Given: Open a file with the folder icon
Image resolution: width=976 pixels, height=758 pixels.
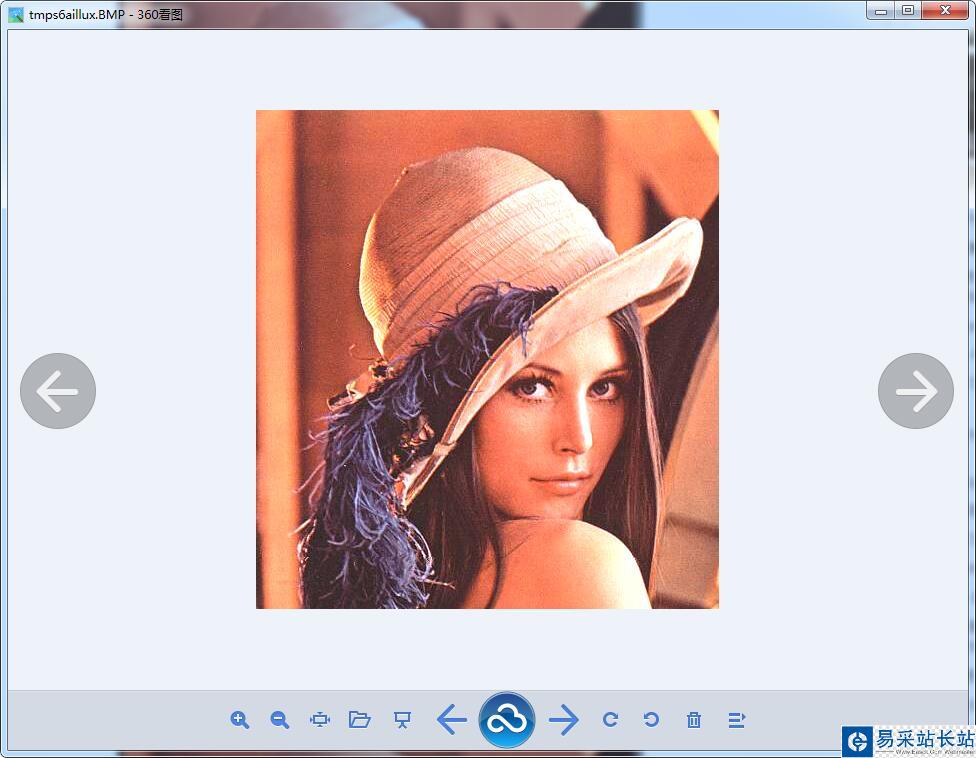Looking at the screenshot, I should 360,720.
